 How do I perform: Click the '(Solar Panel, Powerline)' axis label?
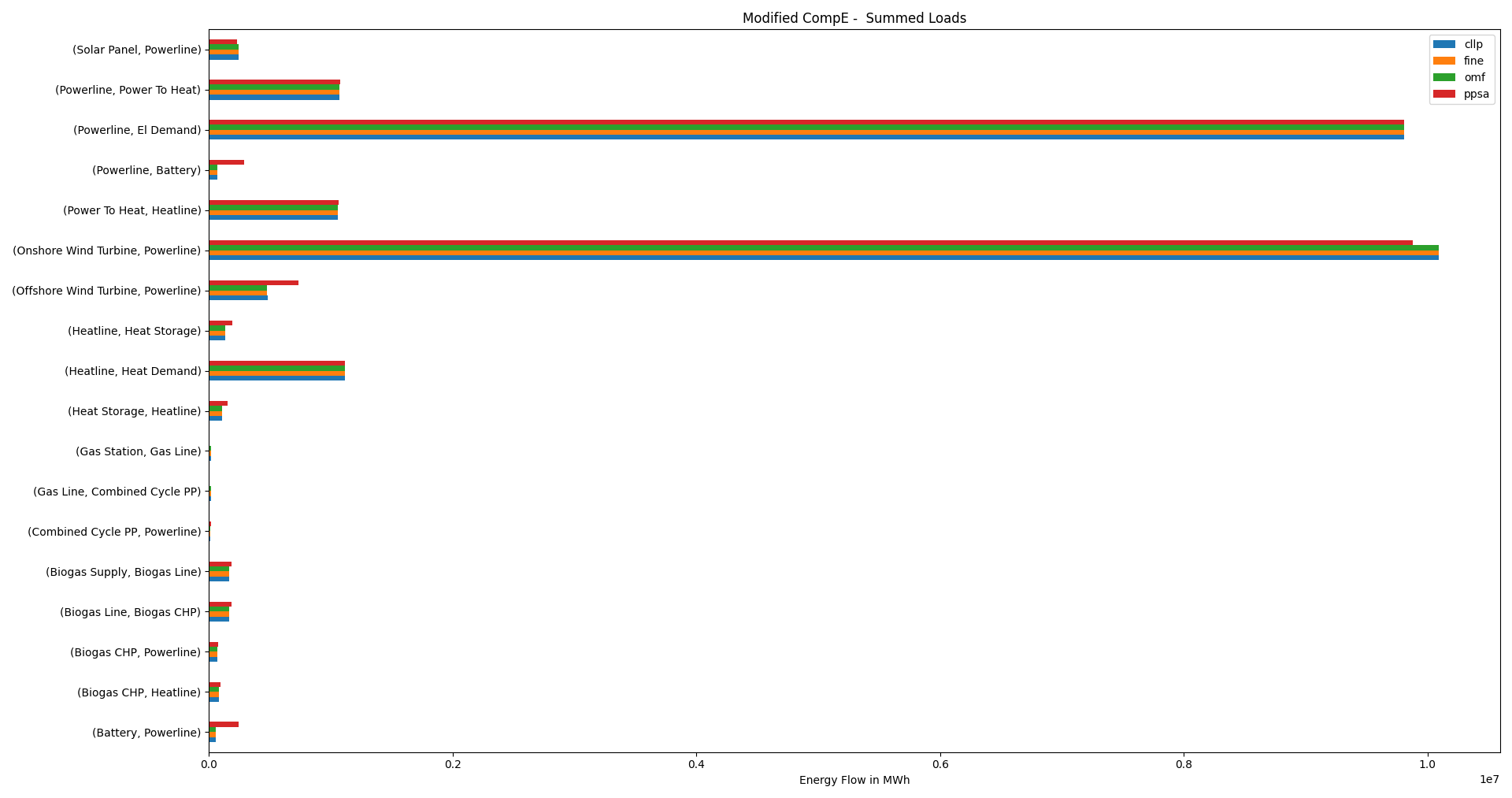(137, 50)
